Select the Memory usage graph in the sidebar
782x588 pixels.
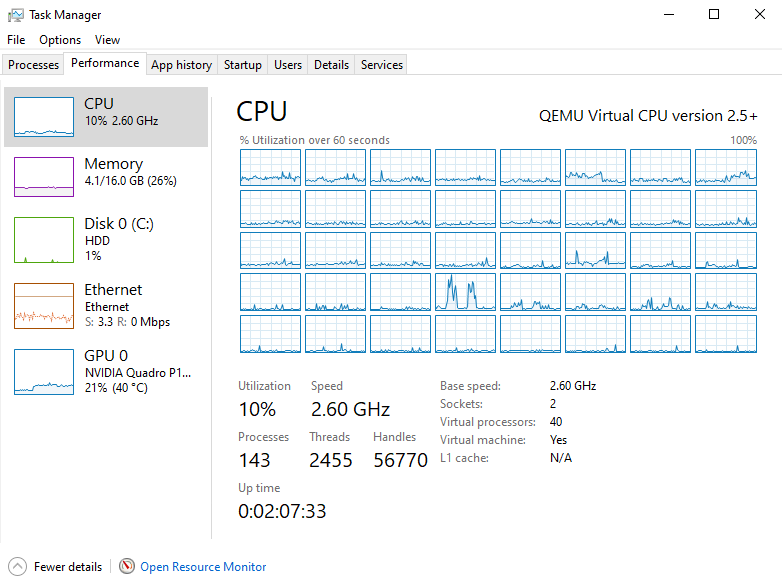tap(44, 177)
